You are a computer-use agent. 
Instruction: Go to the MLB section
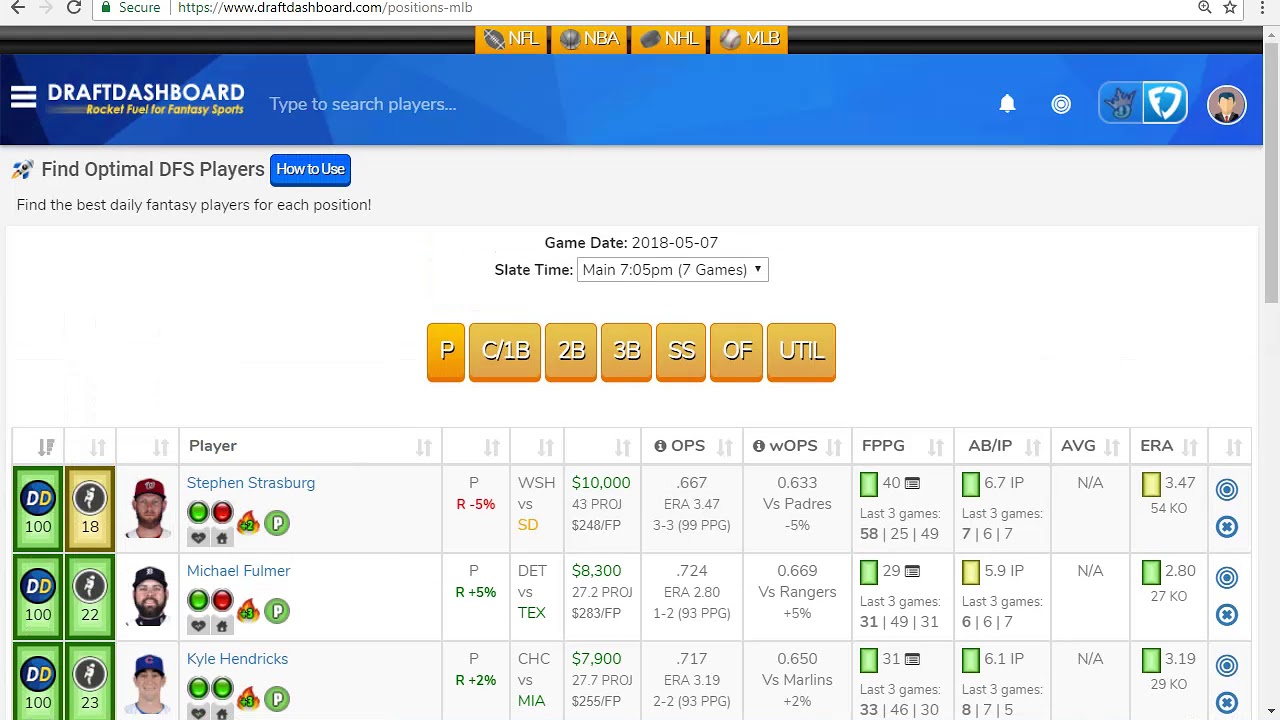[749, 38]
